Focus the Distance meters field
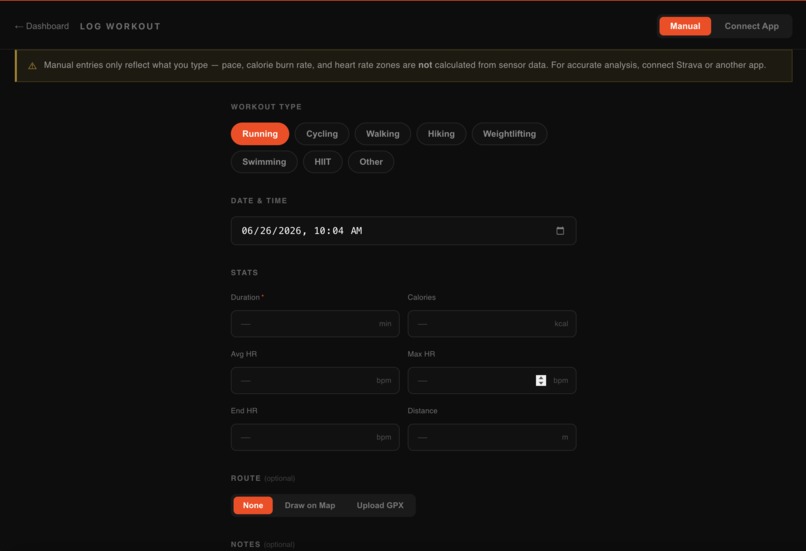806x551 pixels. (x=491, y=437)
